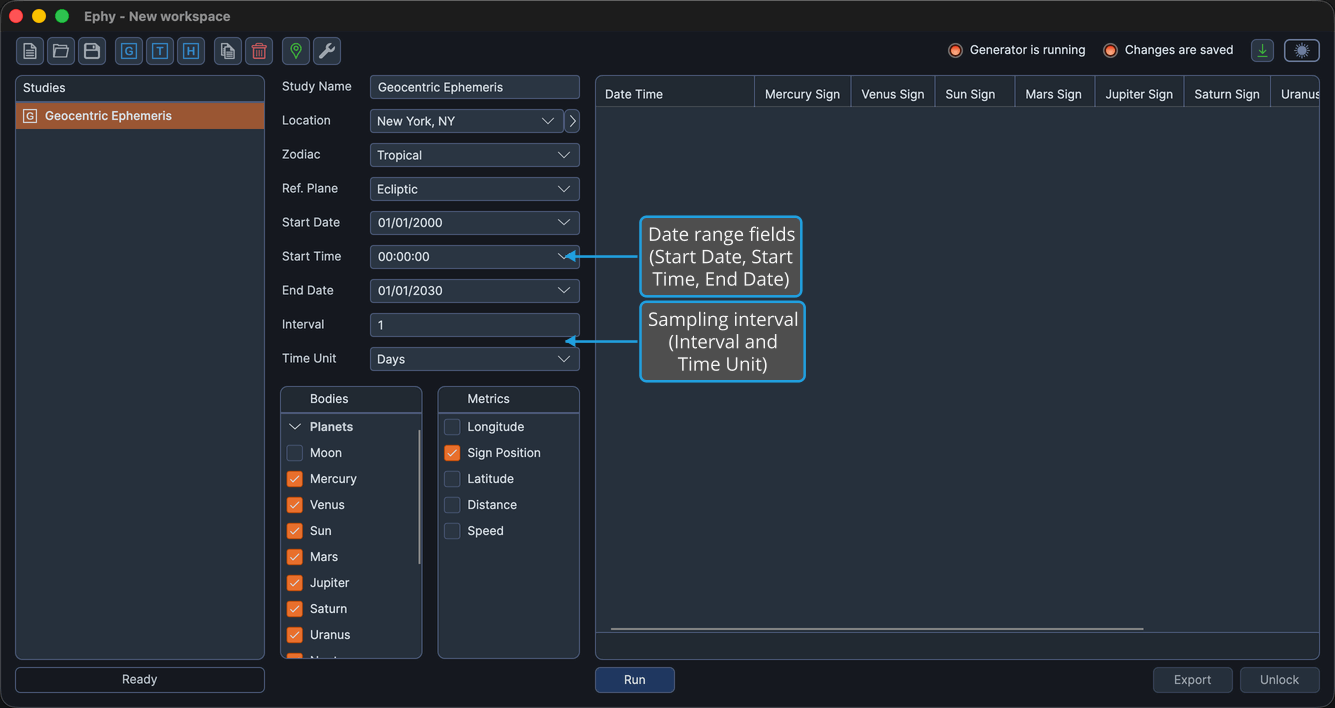Click the Venus Sign column header
Screen dimensions: 1335x708
pyautogui.click(x=893, y=94)
